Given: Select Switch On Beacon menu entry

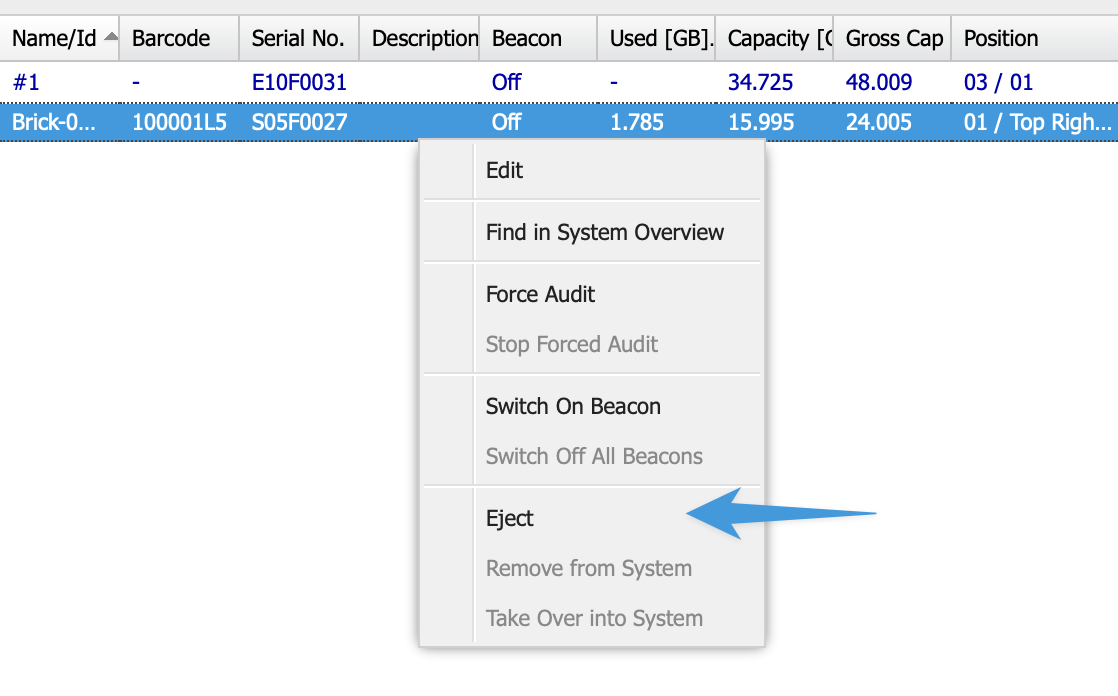Looking at the screenshot, I should coord(573,406).
